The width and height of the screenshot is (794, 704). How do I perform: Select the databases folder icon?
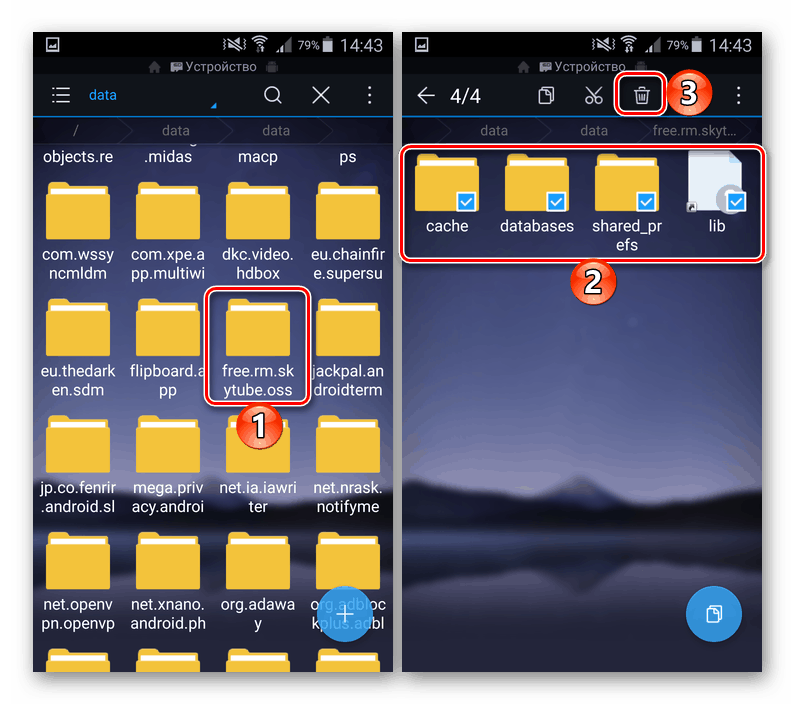tap(537, 182)
